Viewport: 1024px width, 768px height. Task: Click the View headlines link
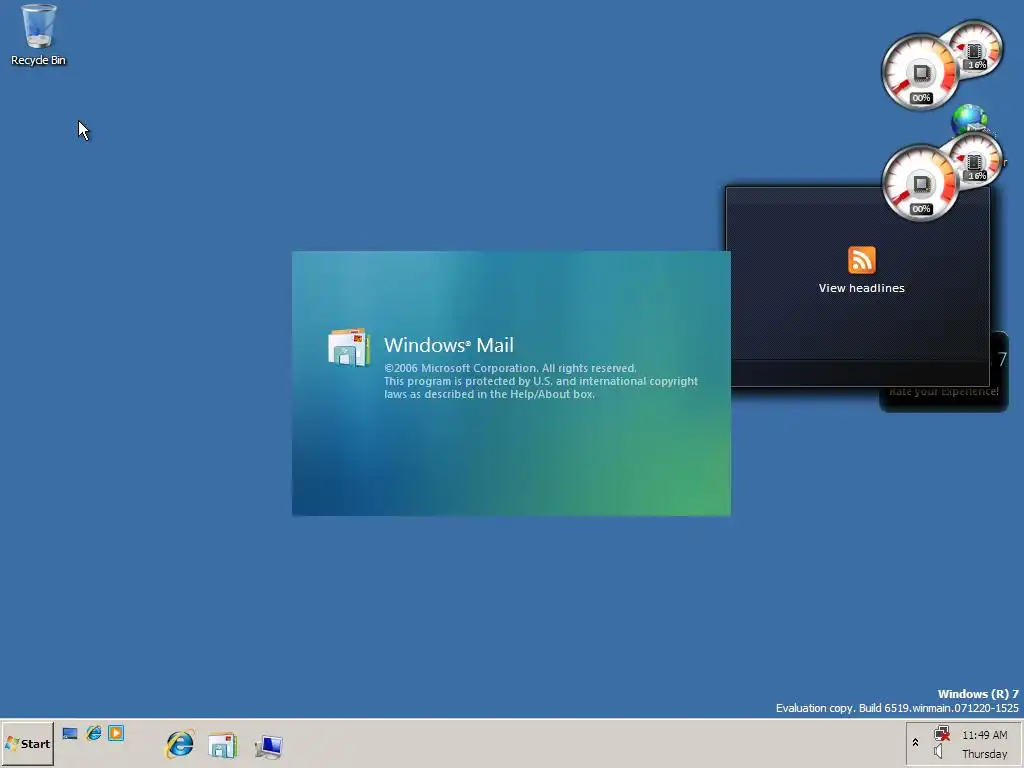[861, 288]
